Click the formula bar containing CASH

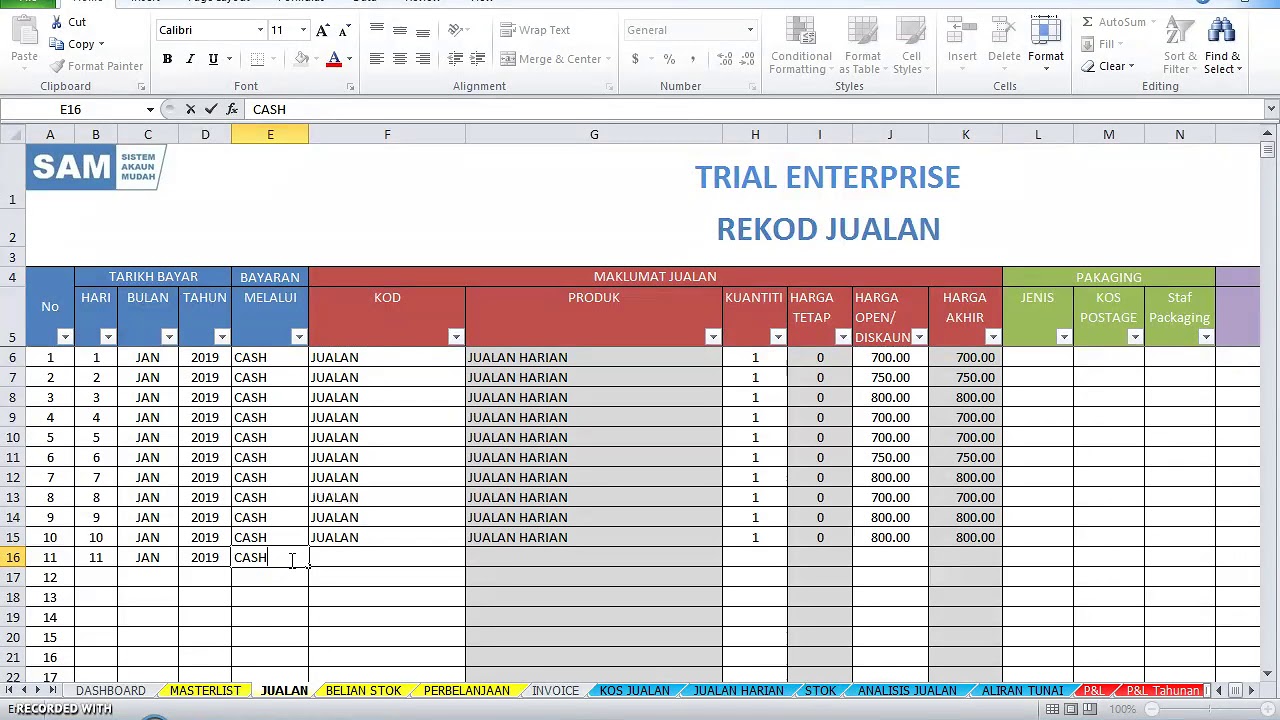(755, 109)
